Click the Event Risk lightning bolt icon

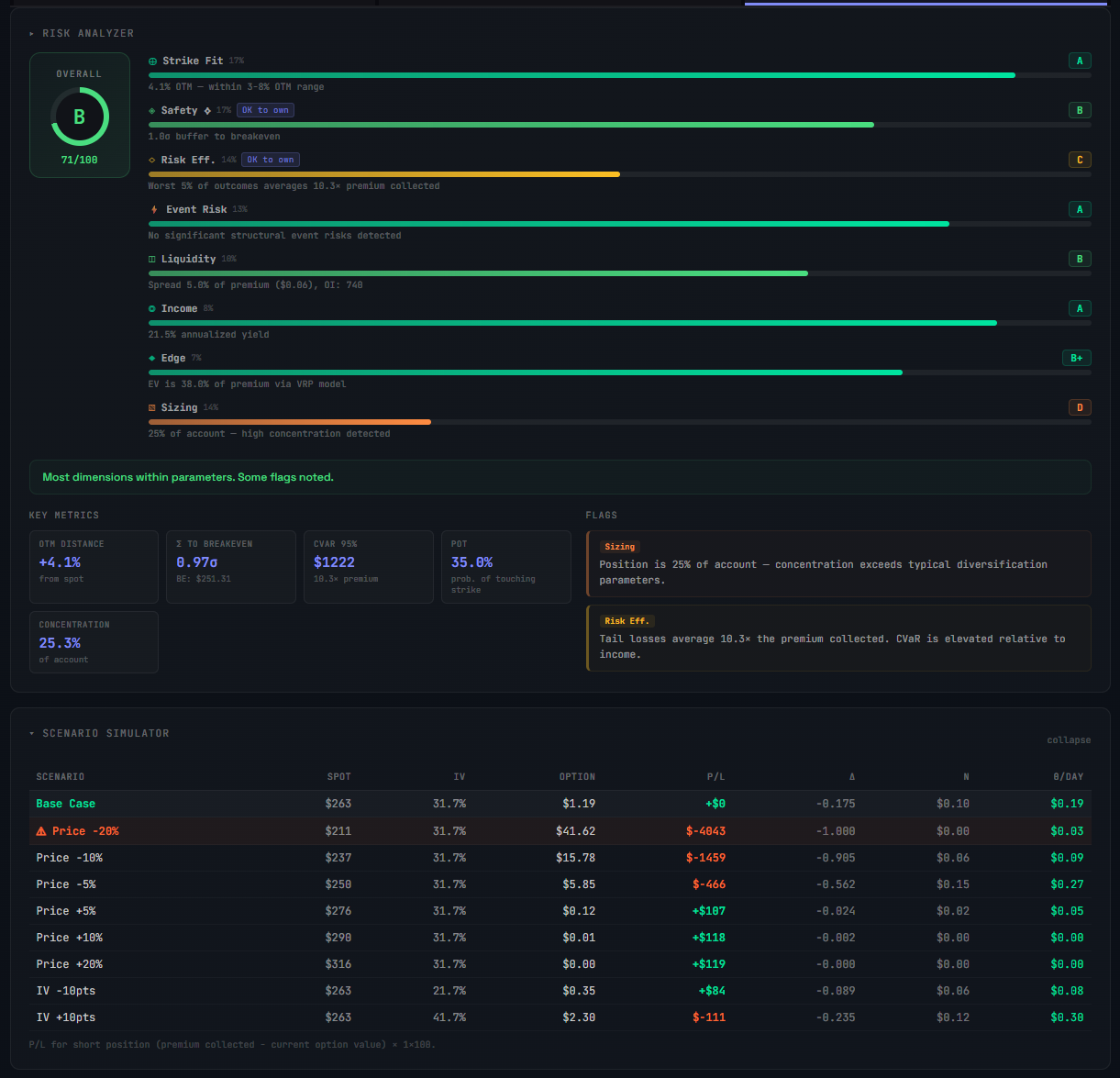point(152,209)
